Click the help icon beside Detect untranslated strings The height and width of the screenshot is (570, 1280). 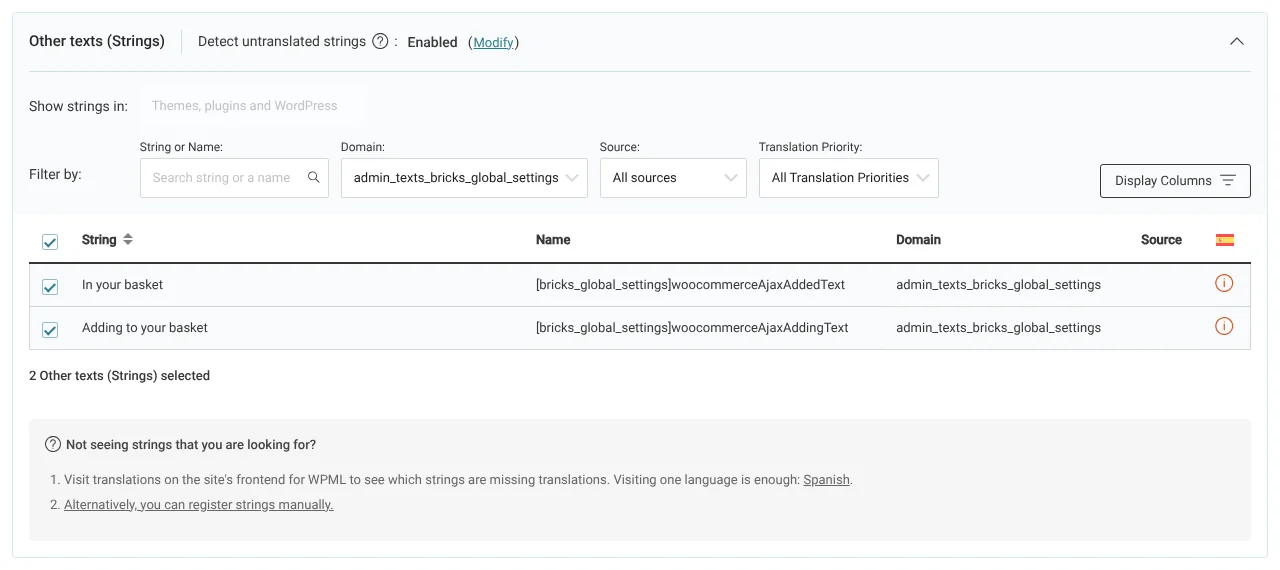380,42
